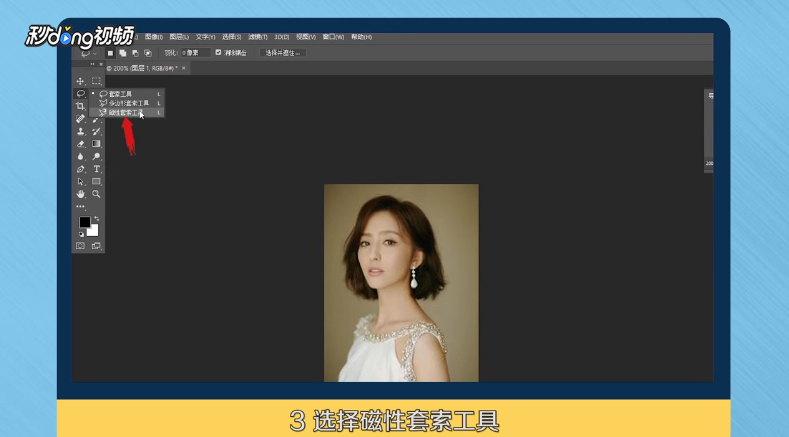The width and height of the screenshot is (789, 437).
Task: Select the Healing Brush tool
Action: click(x=80, y=119)
